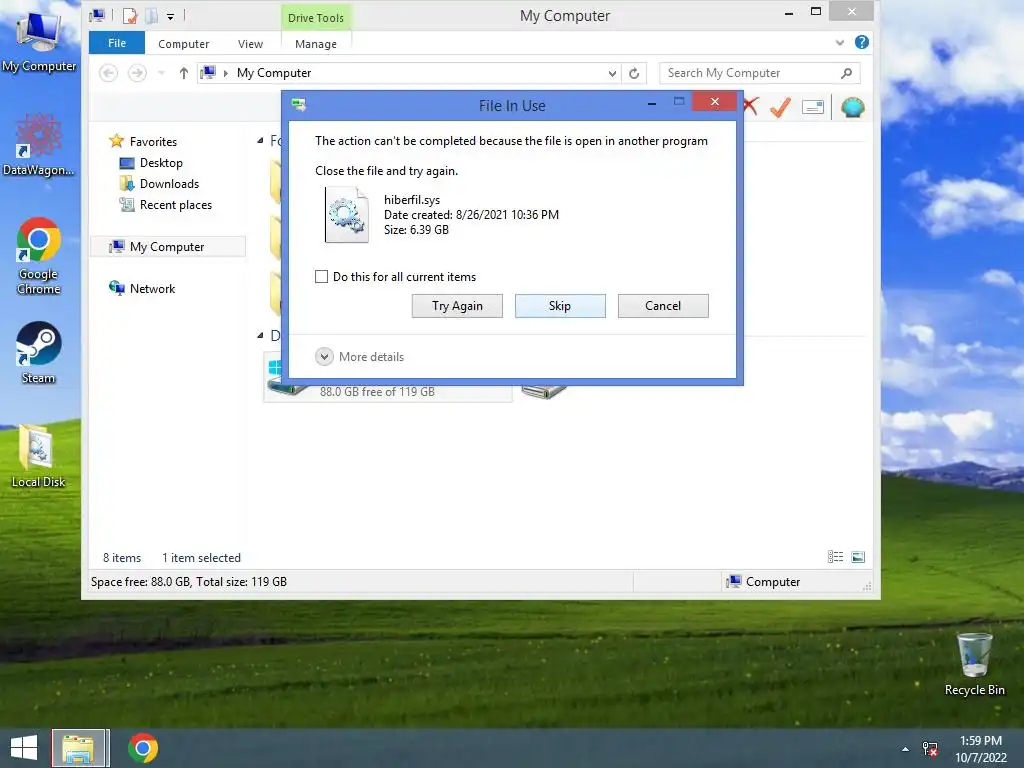Image resolution: width=1024 pixels, height=768 pixels.
Task: Click the Forward navigation arrow
Action: click(137, 73)
